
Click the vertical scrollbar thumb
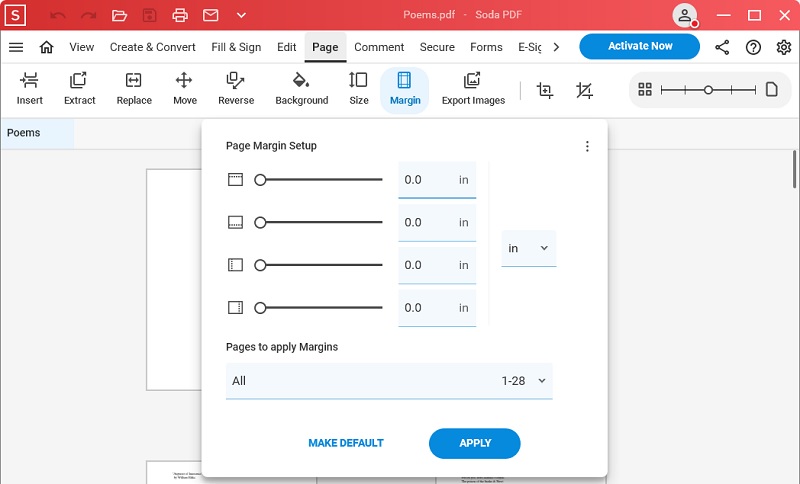pos(795,169)
